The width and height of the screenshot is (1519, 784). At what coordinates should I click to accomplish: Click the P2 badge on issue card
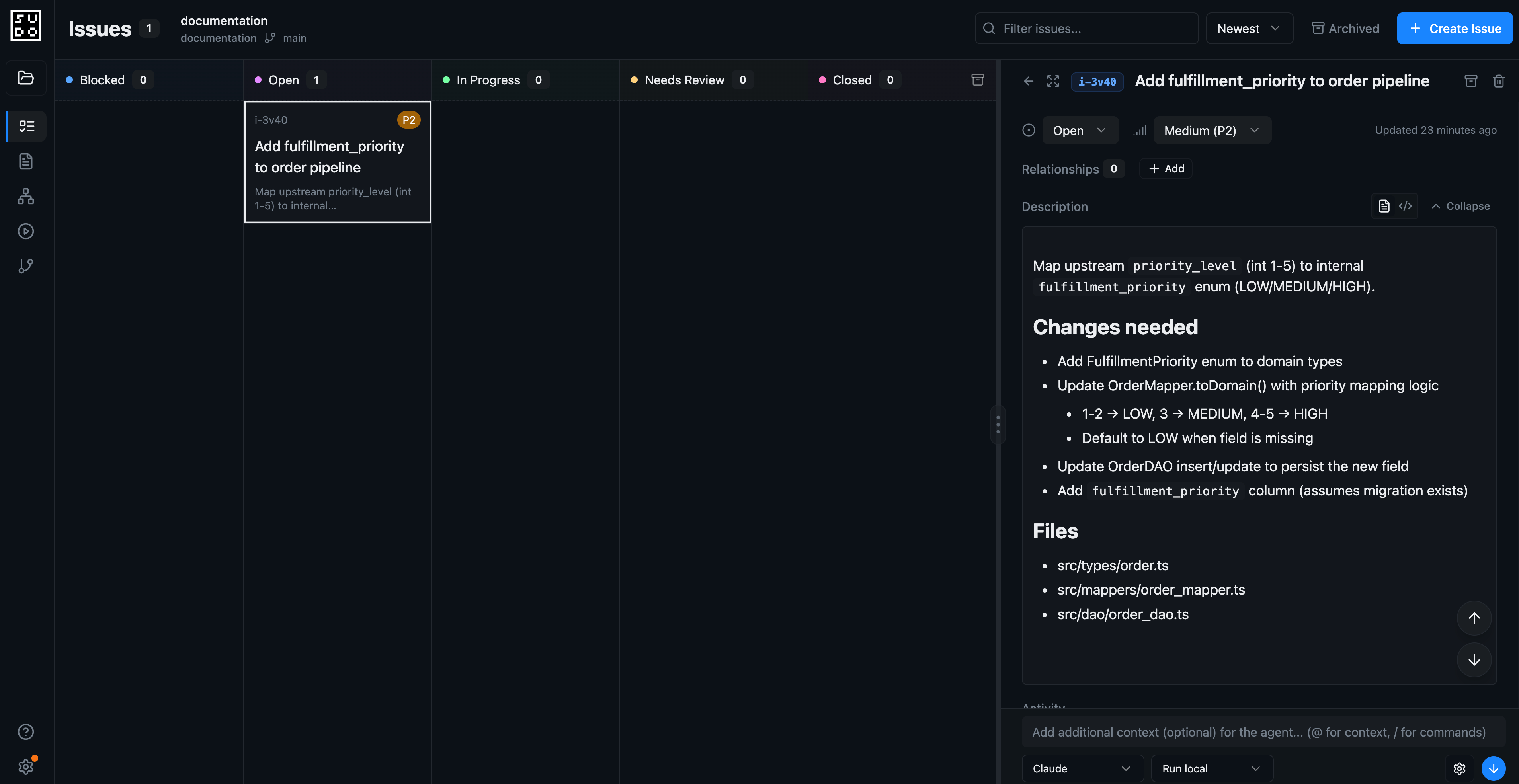409,120
